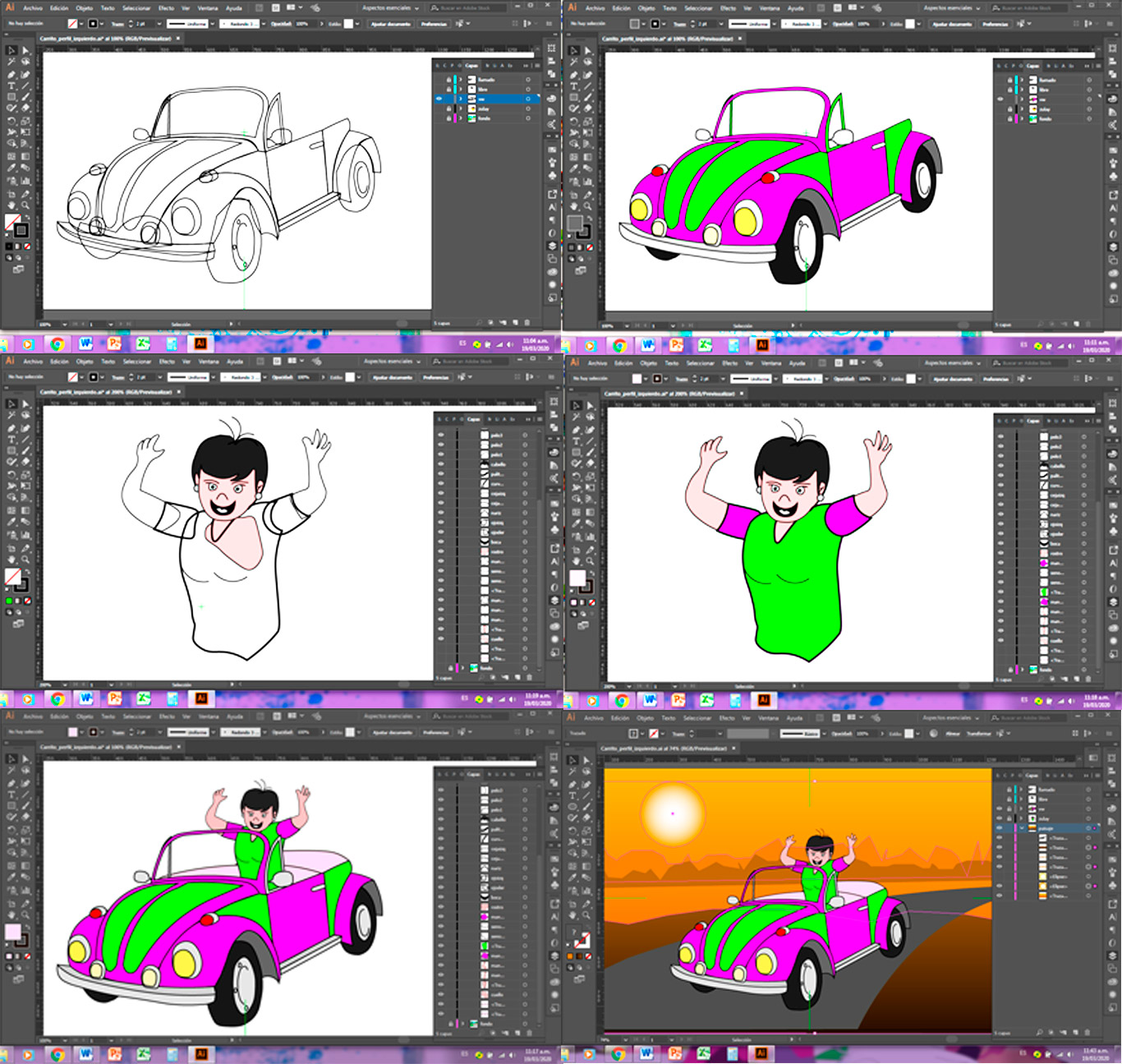Image resolution: width=1122 pixels, height=1064 pixels.
Task: Select Direct Selection tool in top-left window
Action: pos(25,51)
